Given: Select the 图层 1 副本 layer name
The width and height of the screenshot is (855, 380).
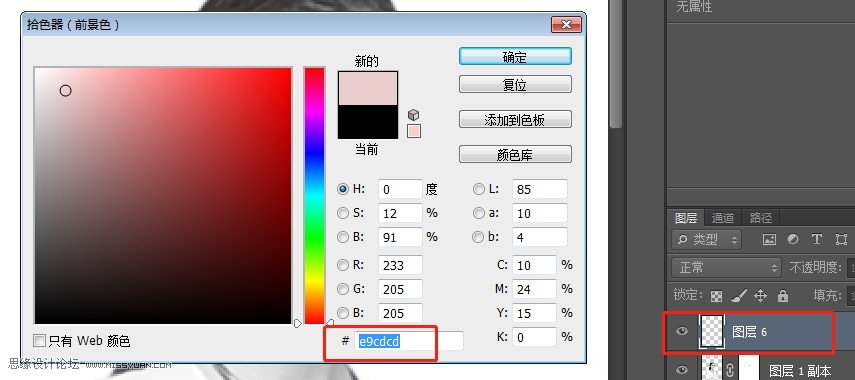Looking at the screenshot, I should (800, 371).
